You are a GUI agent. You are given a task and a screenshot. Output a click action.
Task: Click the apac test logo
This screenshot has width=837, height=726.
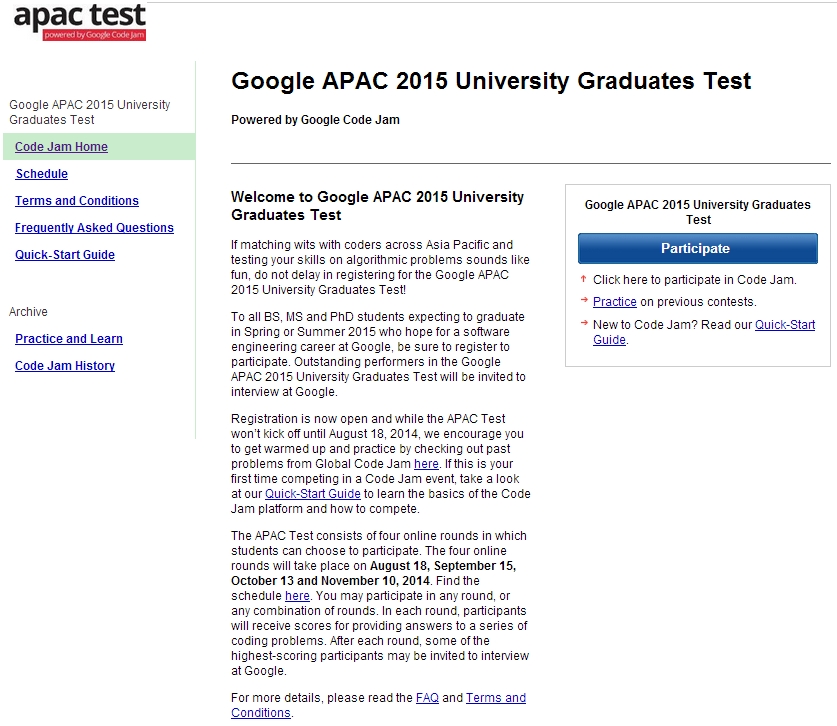click(80, 21)
